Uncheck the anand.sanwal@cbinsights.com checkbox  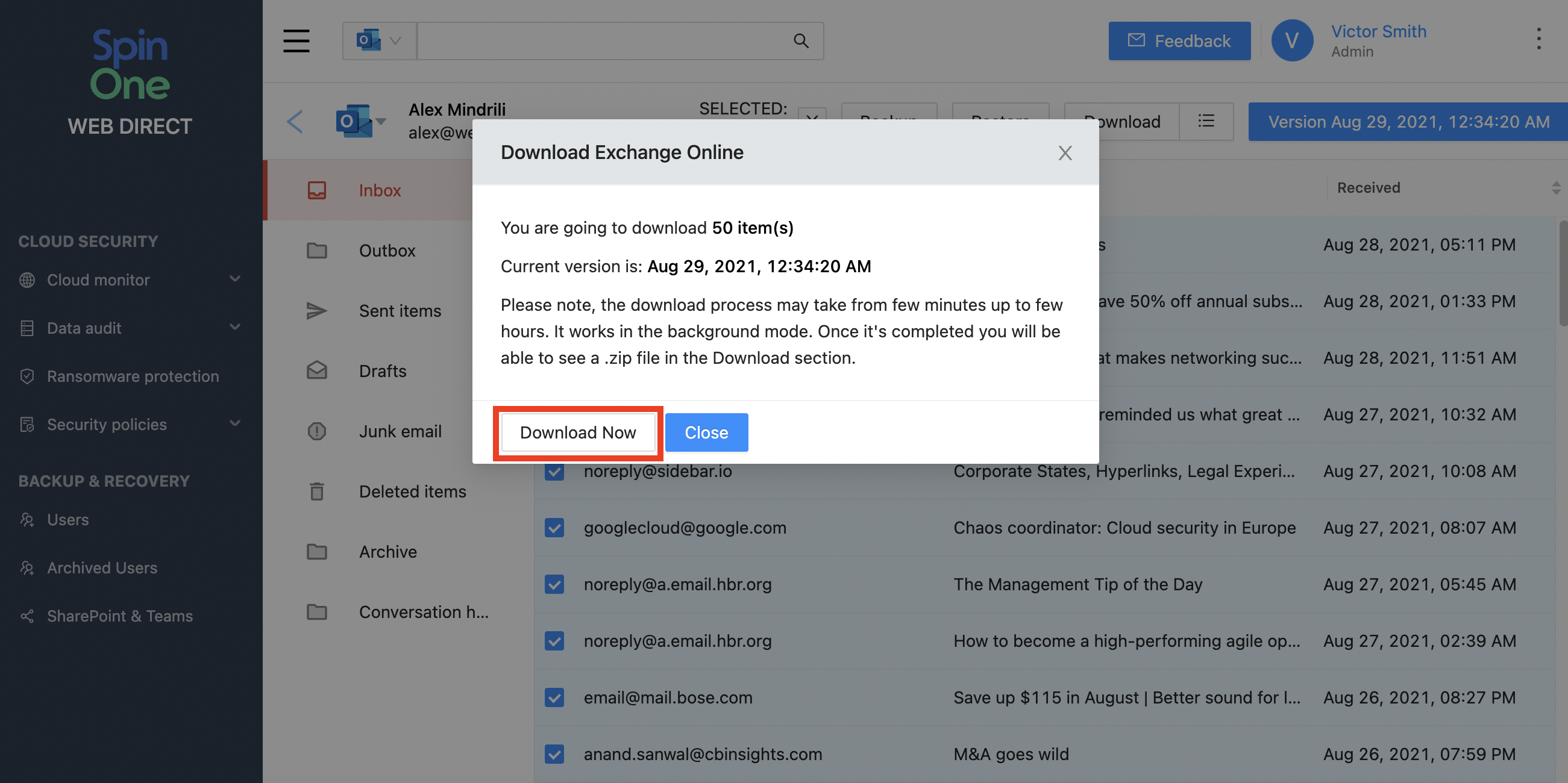point(554,754)
